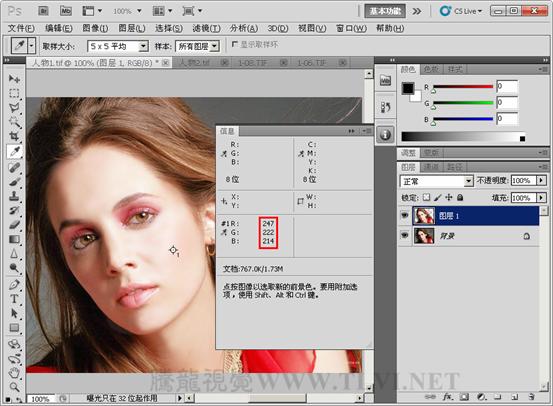Select the History Brush tool
The image size is (553, 406).
pos(14,210)
